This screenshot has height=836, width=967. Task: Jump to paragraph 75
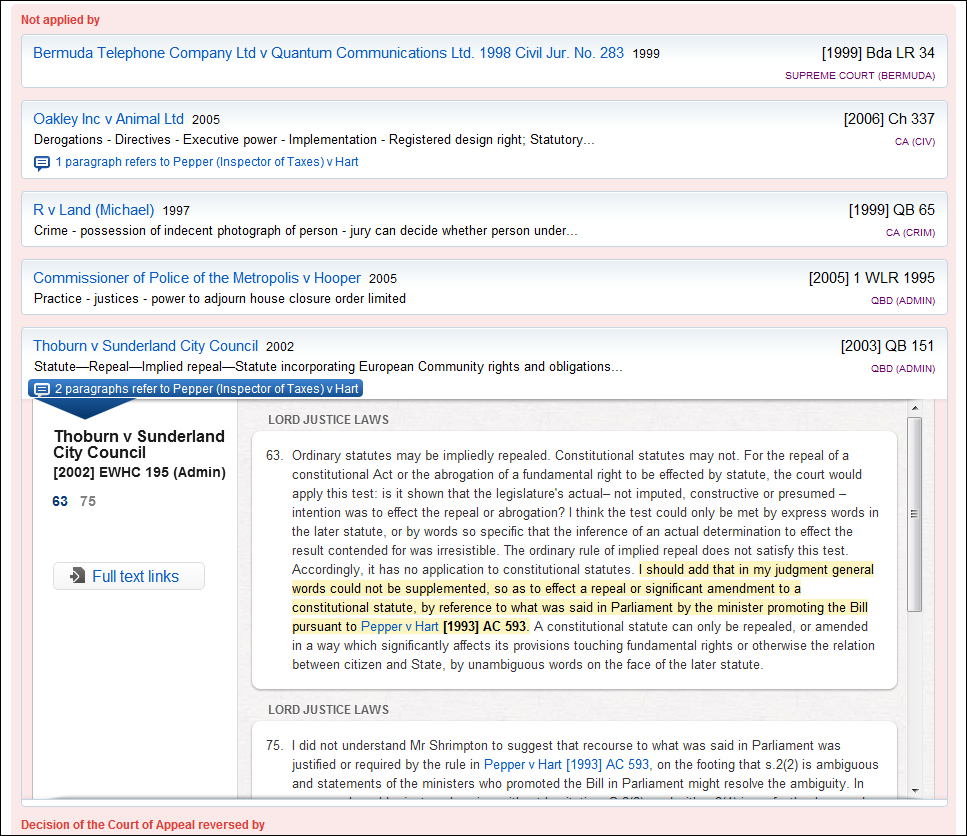pos(88,501)
